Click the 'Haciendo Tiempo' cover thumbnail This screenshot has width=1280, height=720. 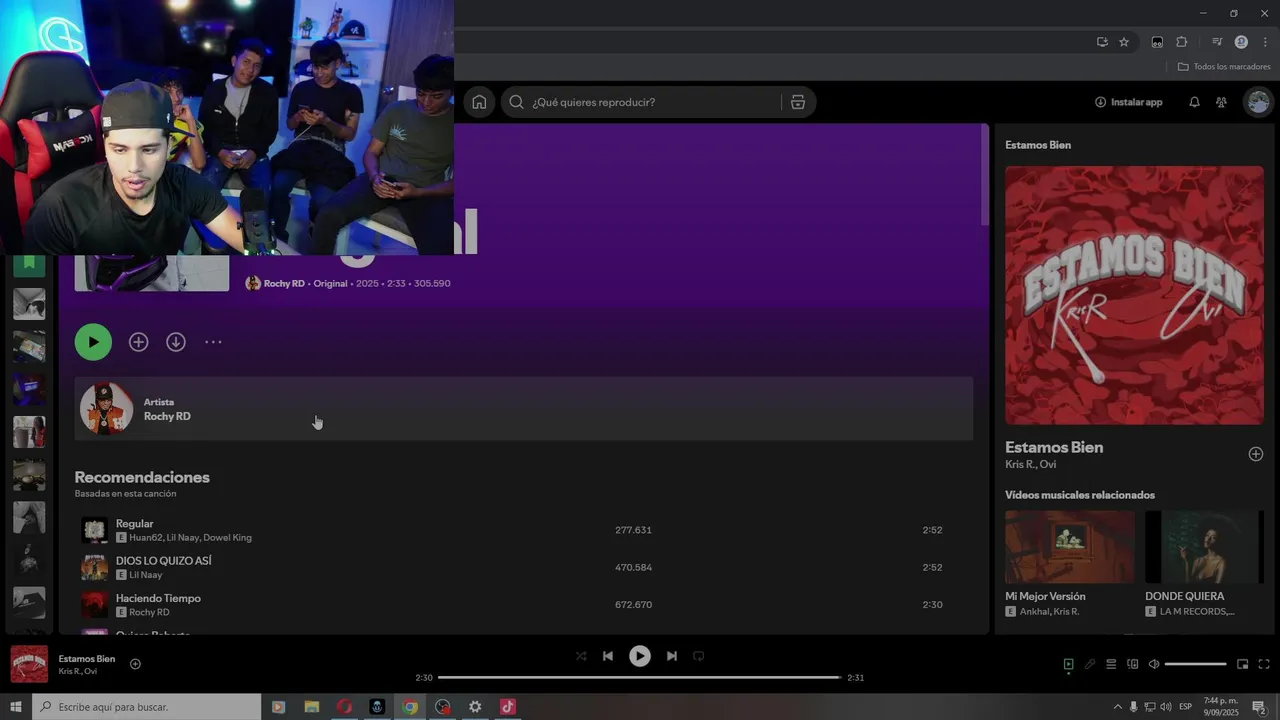[94, 604]
